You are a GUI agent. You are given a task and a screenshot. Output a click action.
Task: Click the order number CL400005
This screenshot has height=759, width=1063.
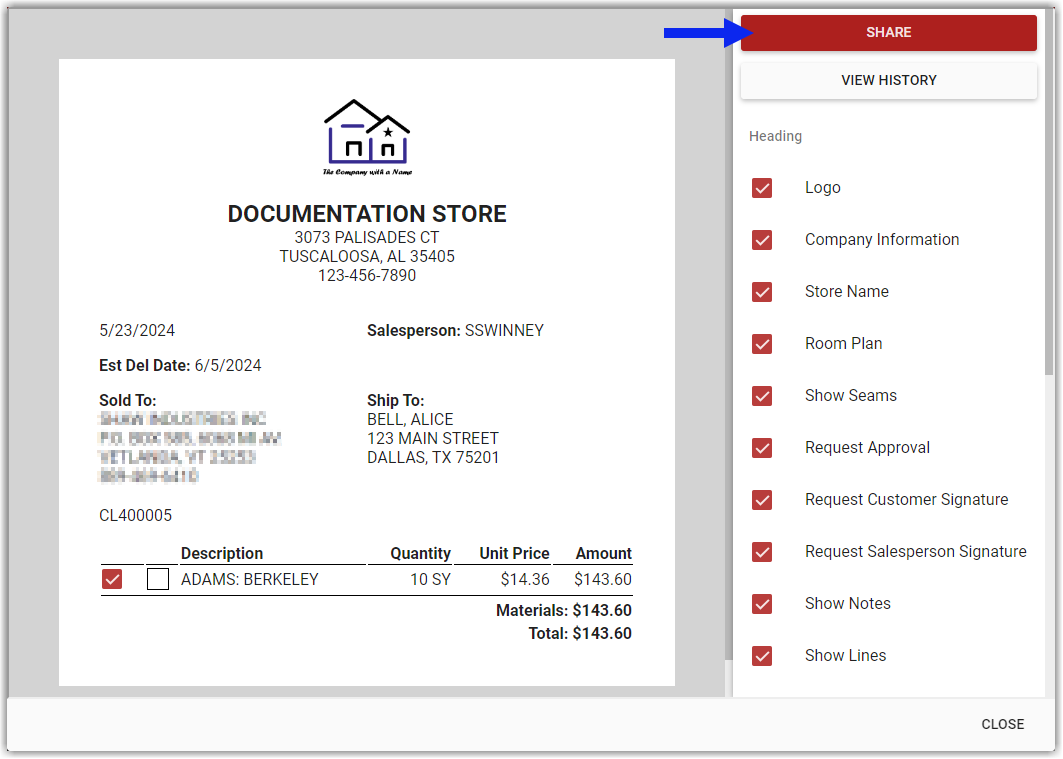point(135,516)
